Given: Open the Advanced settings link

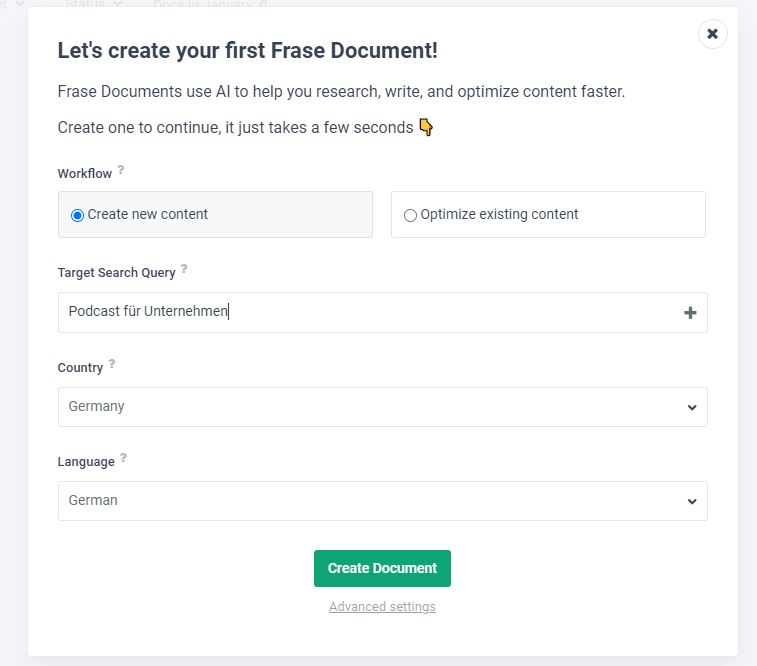Looking at the screenshot, I should pos(382,607).
